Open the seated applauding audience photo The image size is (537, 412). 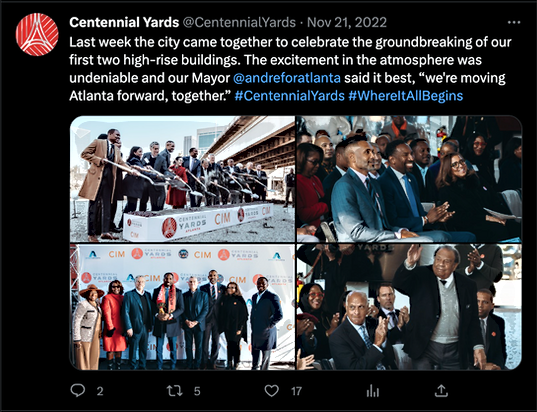(x=409, y=179)
